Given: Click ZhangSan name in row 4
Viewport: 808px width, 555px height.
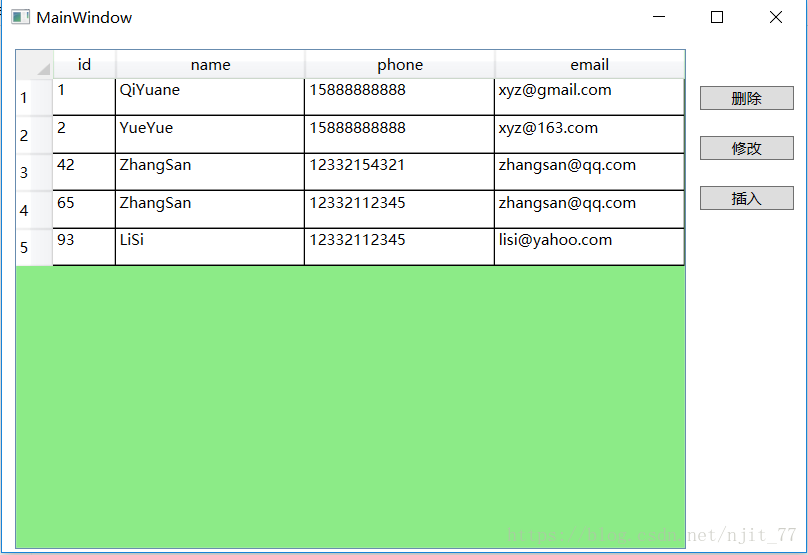Looking at the screenshot, I should 210,210.
